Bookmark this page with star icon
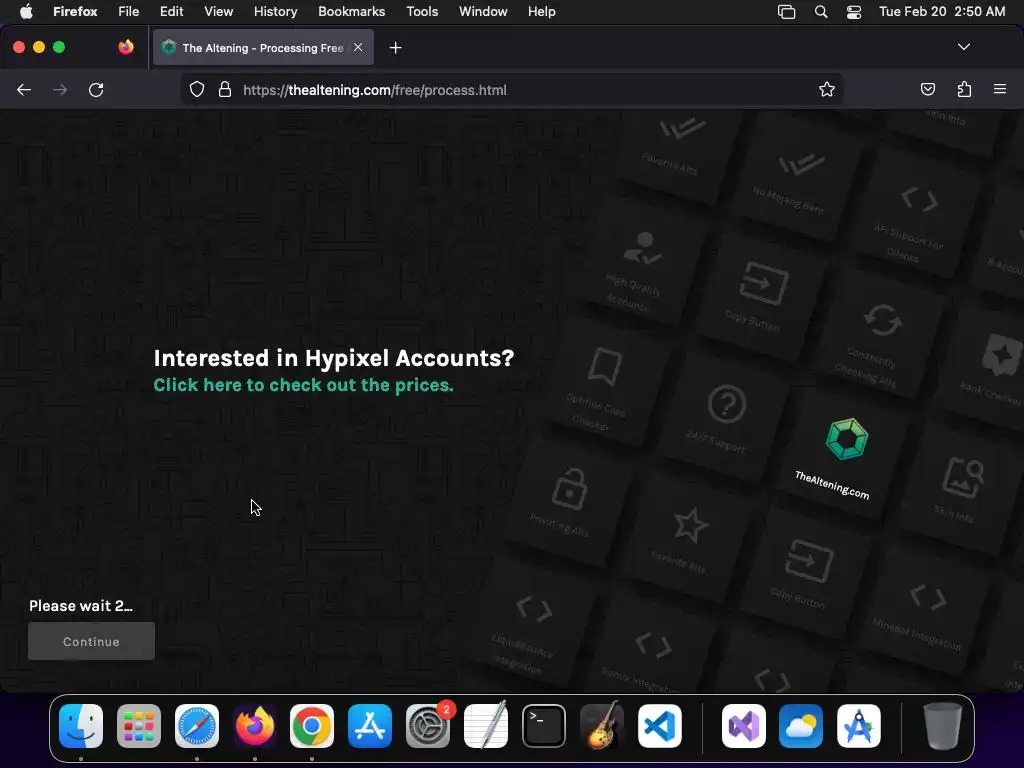Viewport: 1024px width, 768px height. pyautogui.click(x=827, y=89)
